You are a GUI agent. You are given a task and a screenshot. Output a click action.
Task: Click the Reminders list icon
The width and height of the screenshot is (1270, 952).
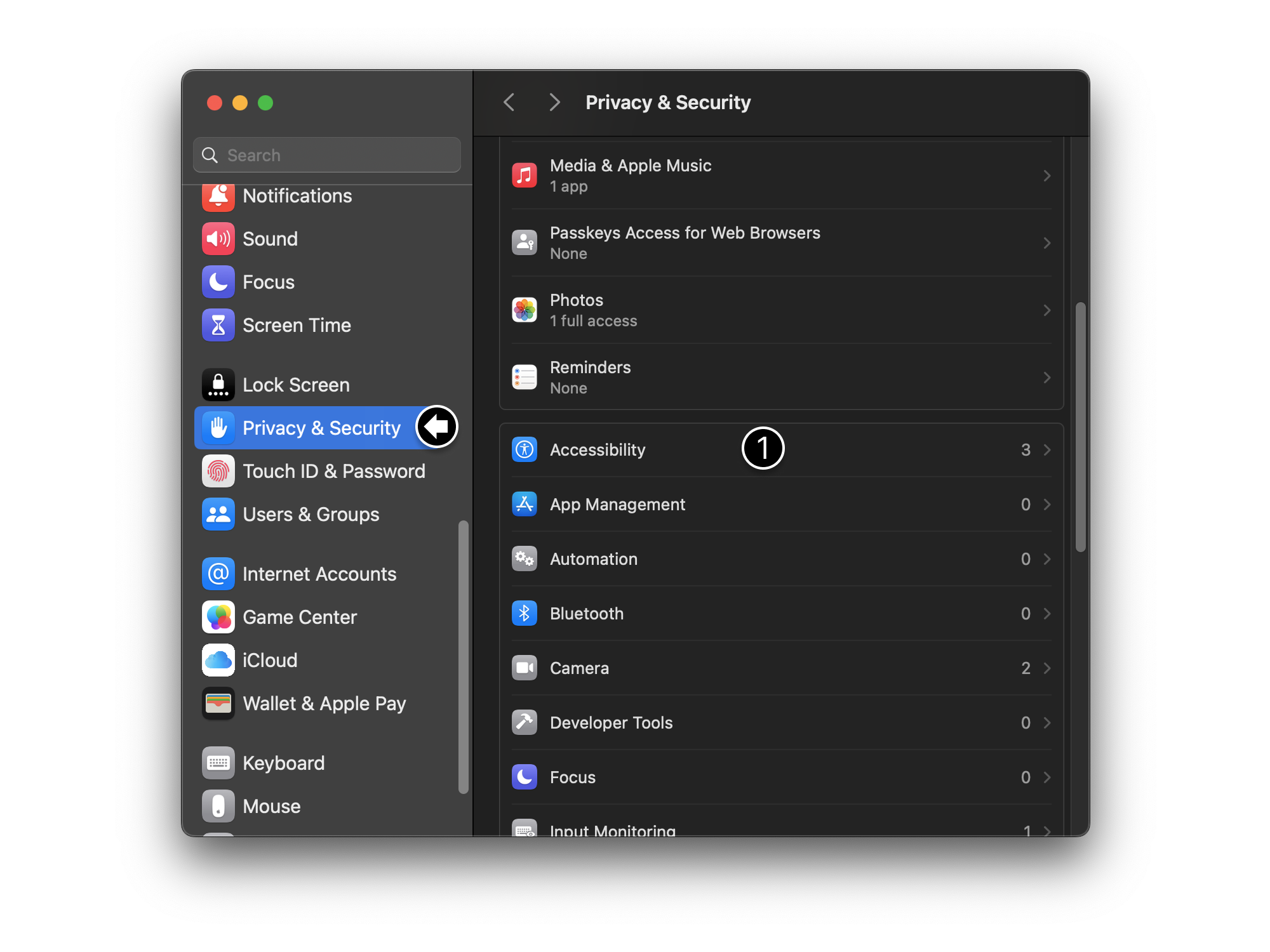pyautogui.click(x=525, y=378)
